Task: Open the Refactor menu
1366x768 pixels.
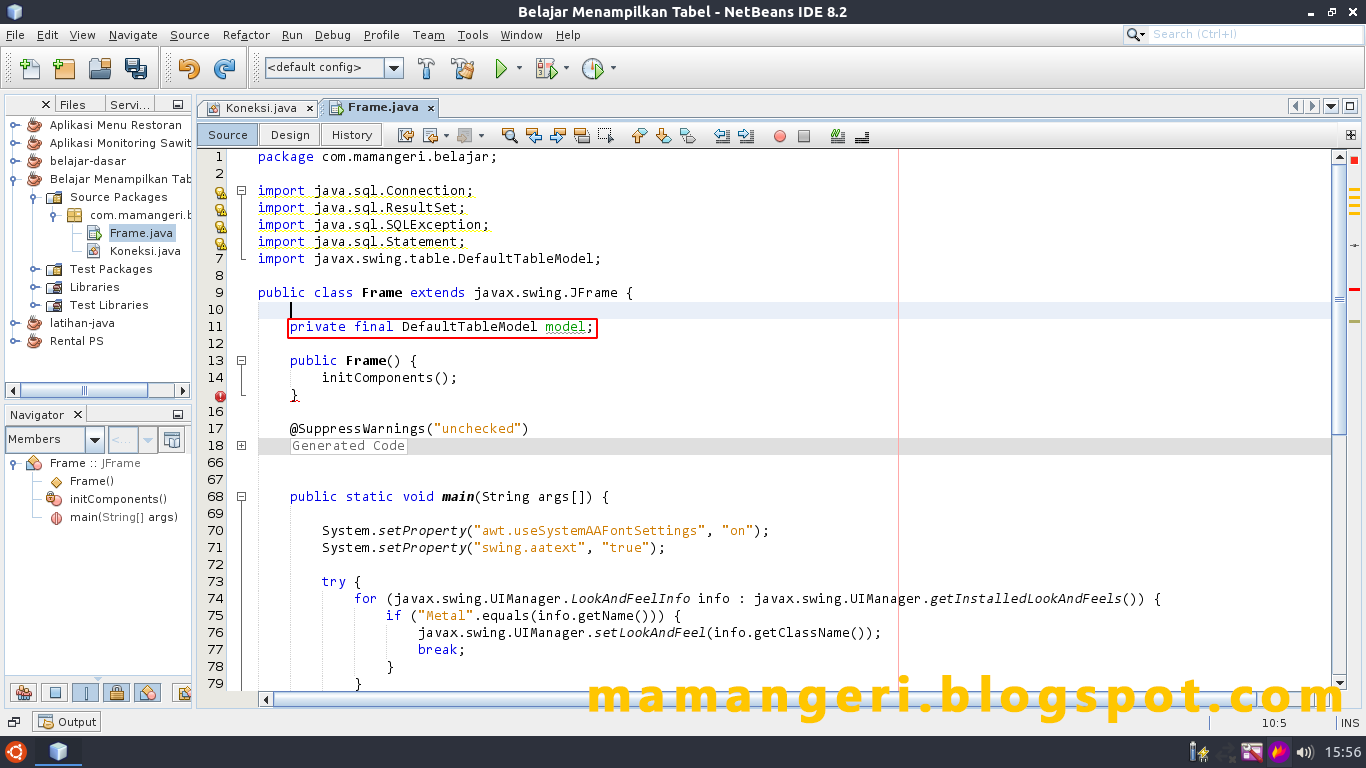Action: pos(245,35)
